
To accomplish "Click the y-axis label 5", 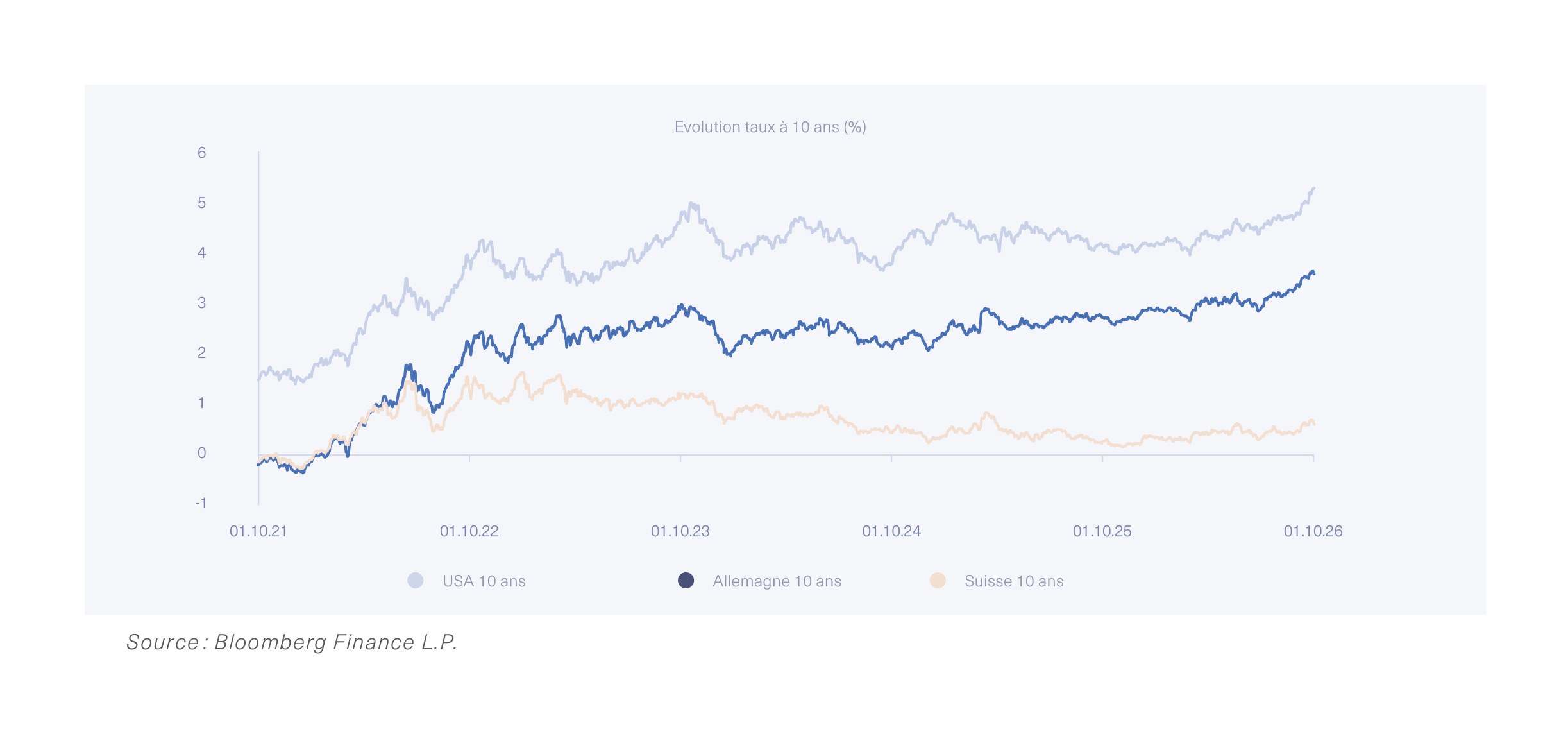I will coord(202,203).
